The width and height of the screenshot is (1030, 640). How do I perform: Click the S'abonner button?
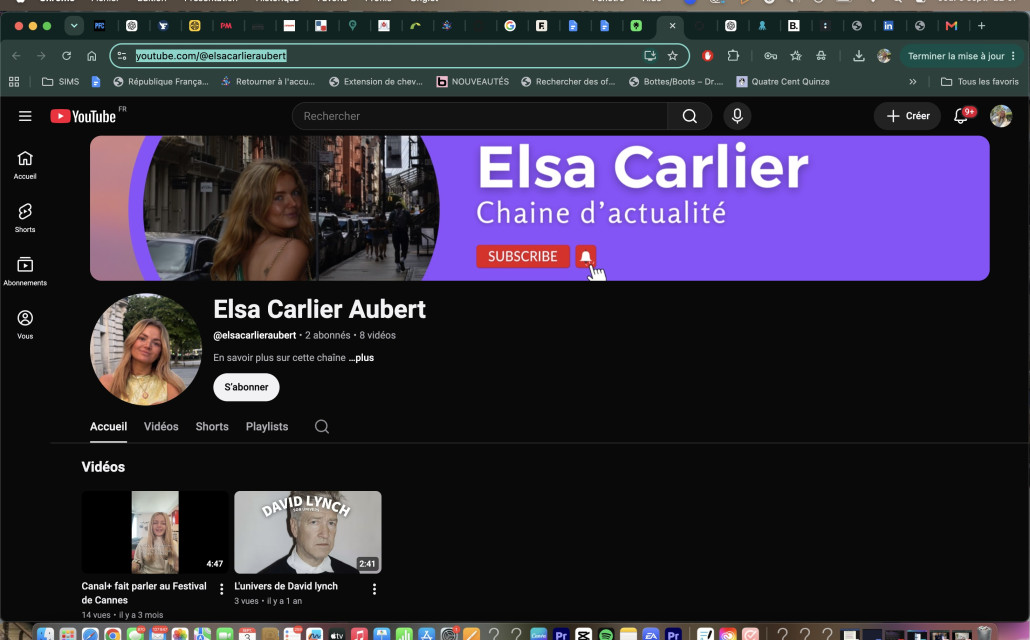tap(246, 387)
